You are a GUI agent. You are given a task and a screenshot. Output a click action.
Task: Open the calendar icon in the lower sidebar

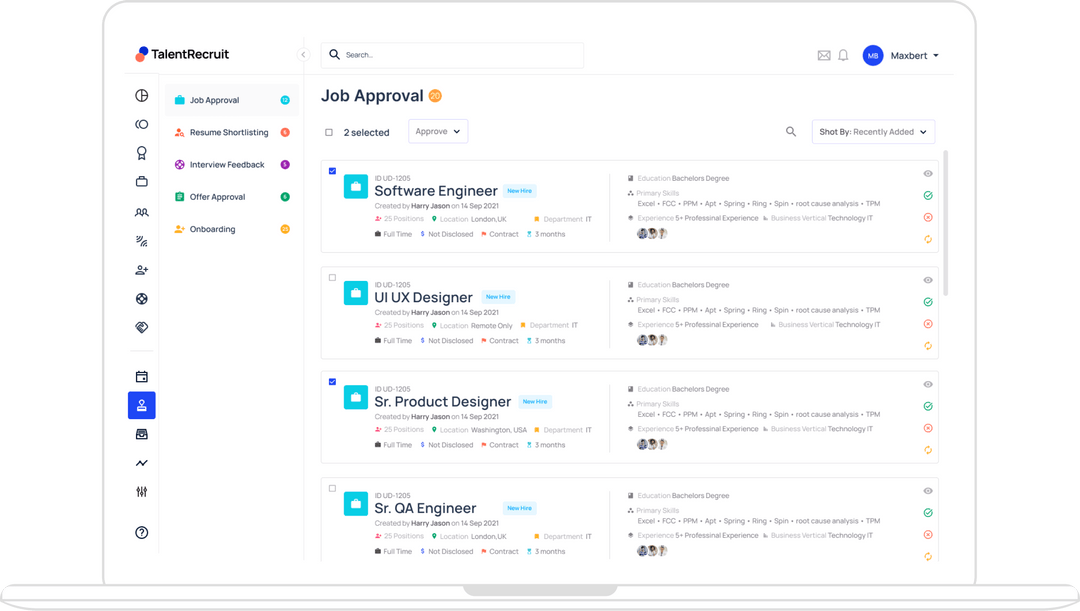point(141,375)
